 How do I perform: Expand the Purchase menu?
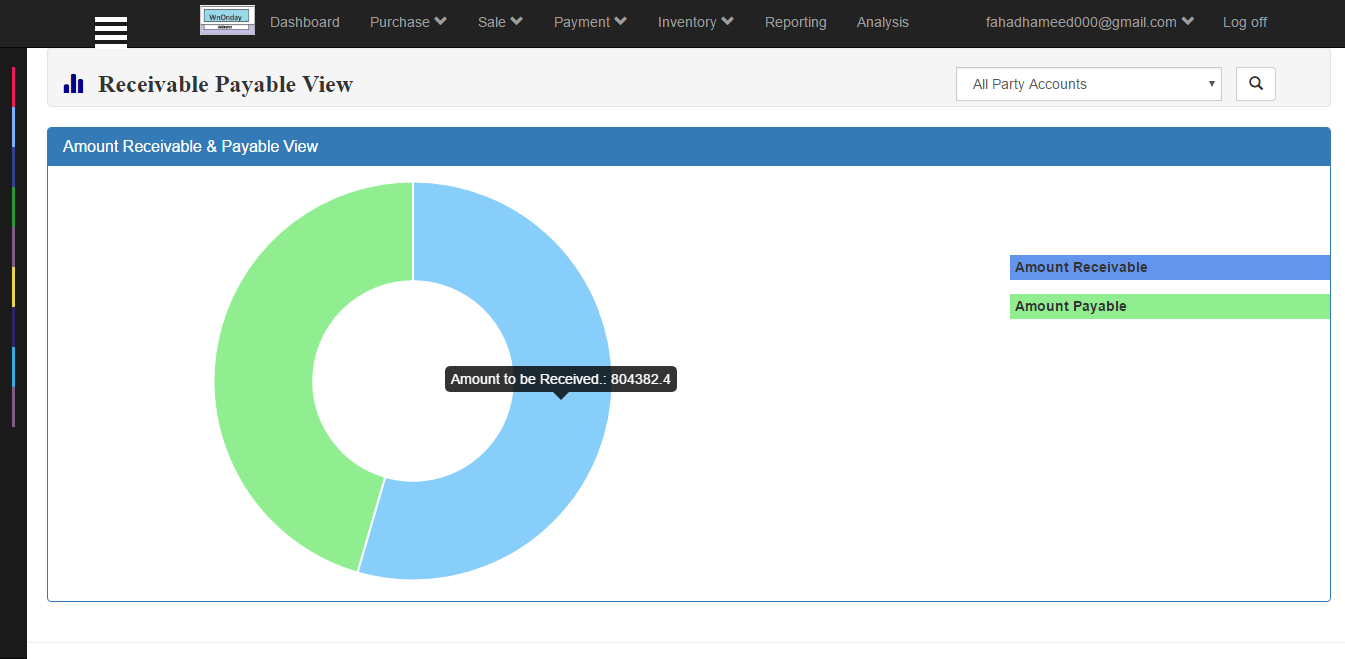point(407,21)
